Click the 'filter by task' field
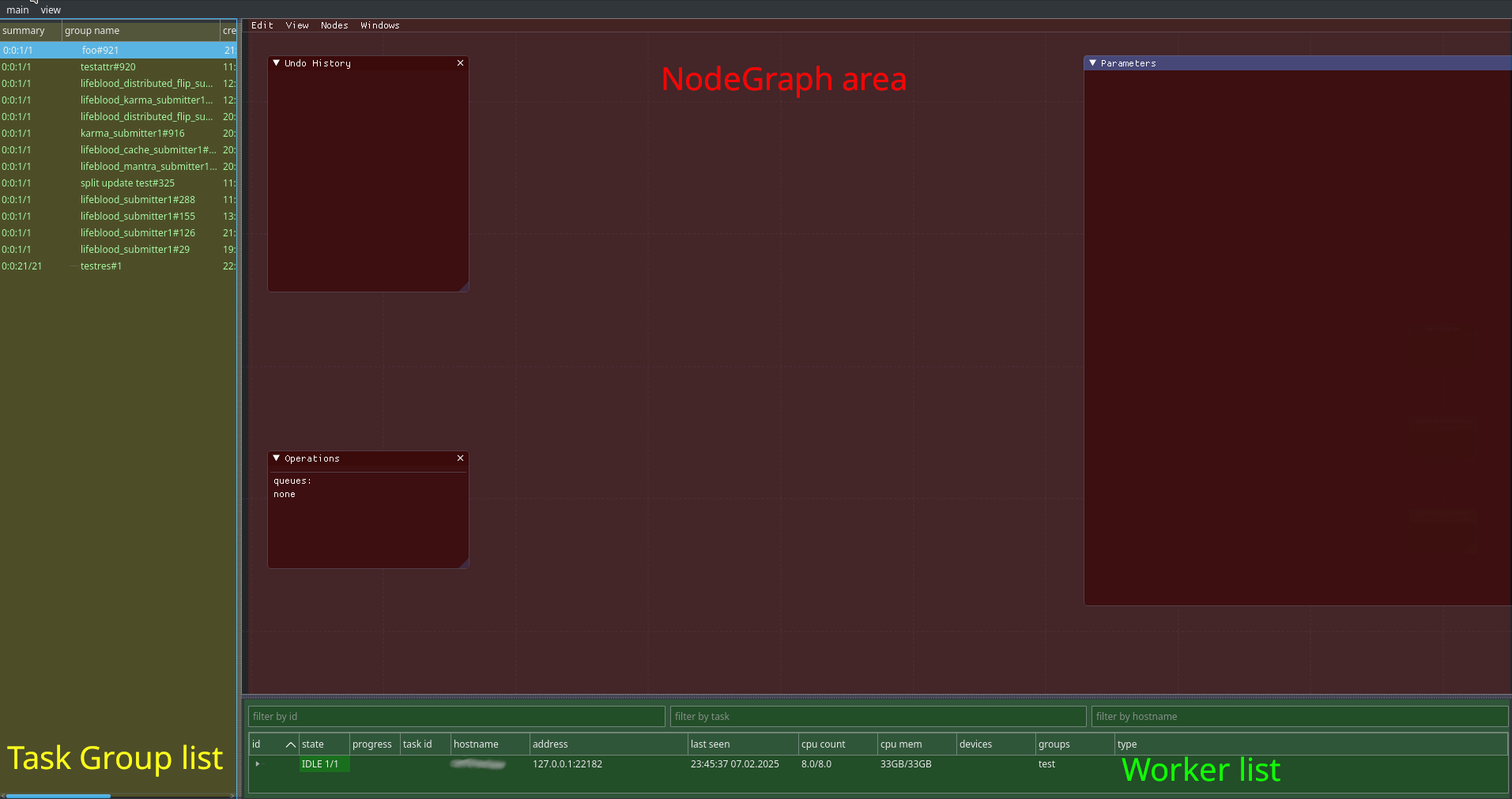The height and width of the screenshot is (799, 1512). pos(877,716)
